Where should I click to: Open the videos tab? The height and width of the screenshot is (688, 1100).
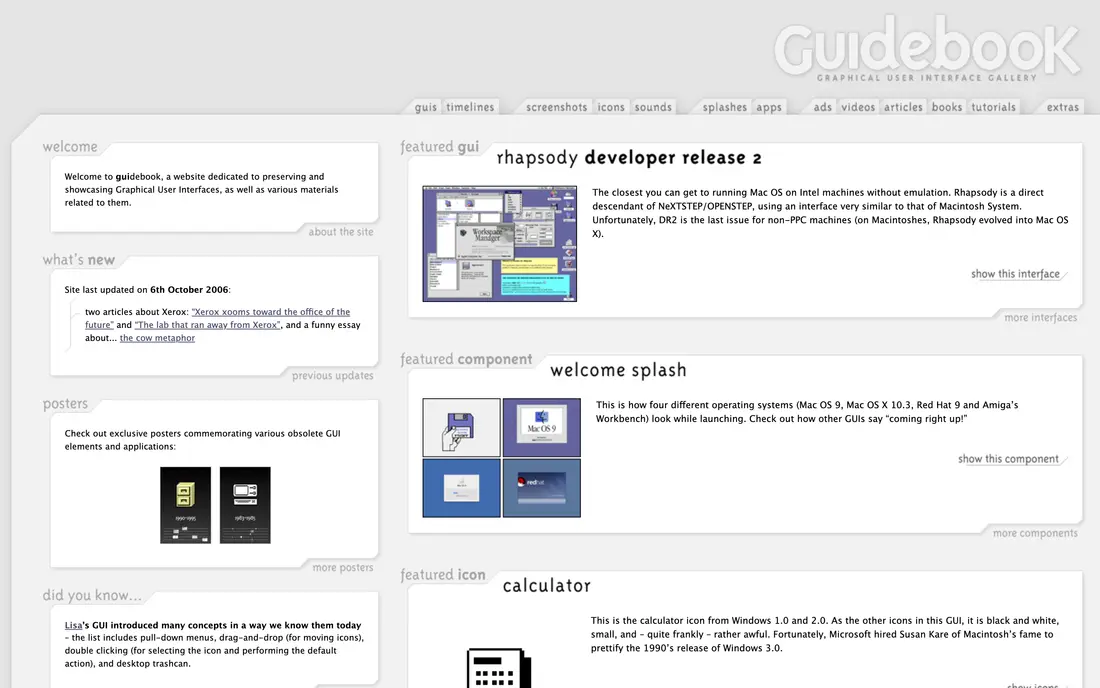pos(858,107)
